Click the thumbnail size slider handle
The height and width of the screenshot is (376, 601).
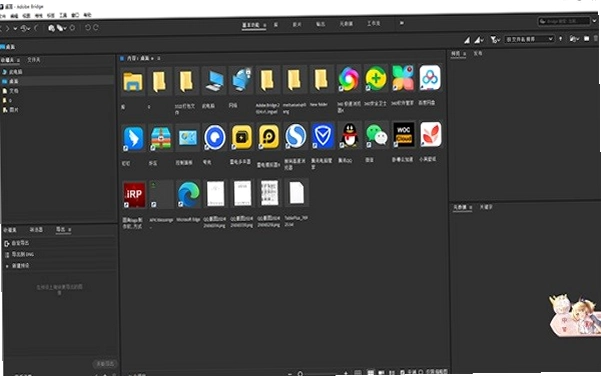300,373
